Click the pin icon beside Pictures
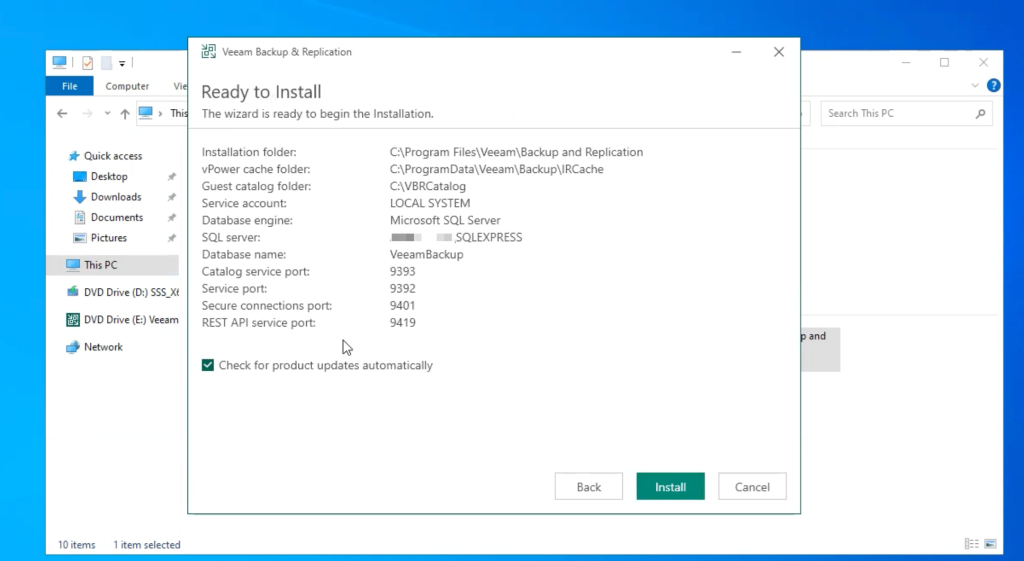Image resolution: width=1024 pixels, height=561 pixels. point(171,238)
